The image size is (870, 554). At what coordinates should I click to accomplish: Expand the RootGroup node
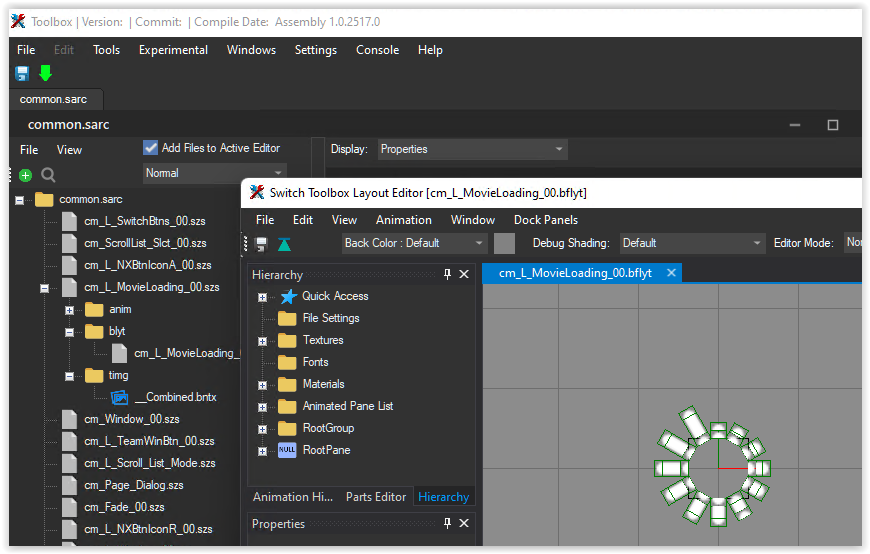point(262,429)
